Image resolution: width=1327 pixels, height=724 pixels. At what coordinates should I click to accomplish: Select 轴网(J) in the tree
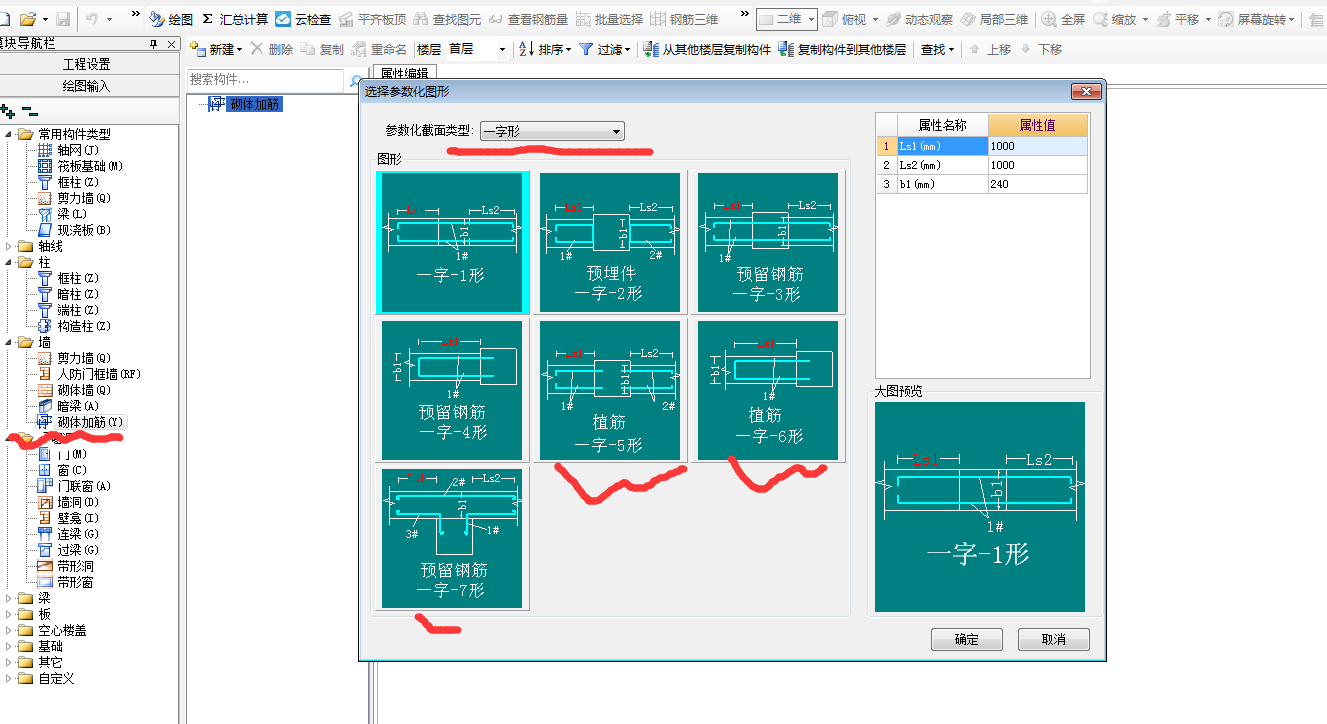point(77,150)
